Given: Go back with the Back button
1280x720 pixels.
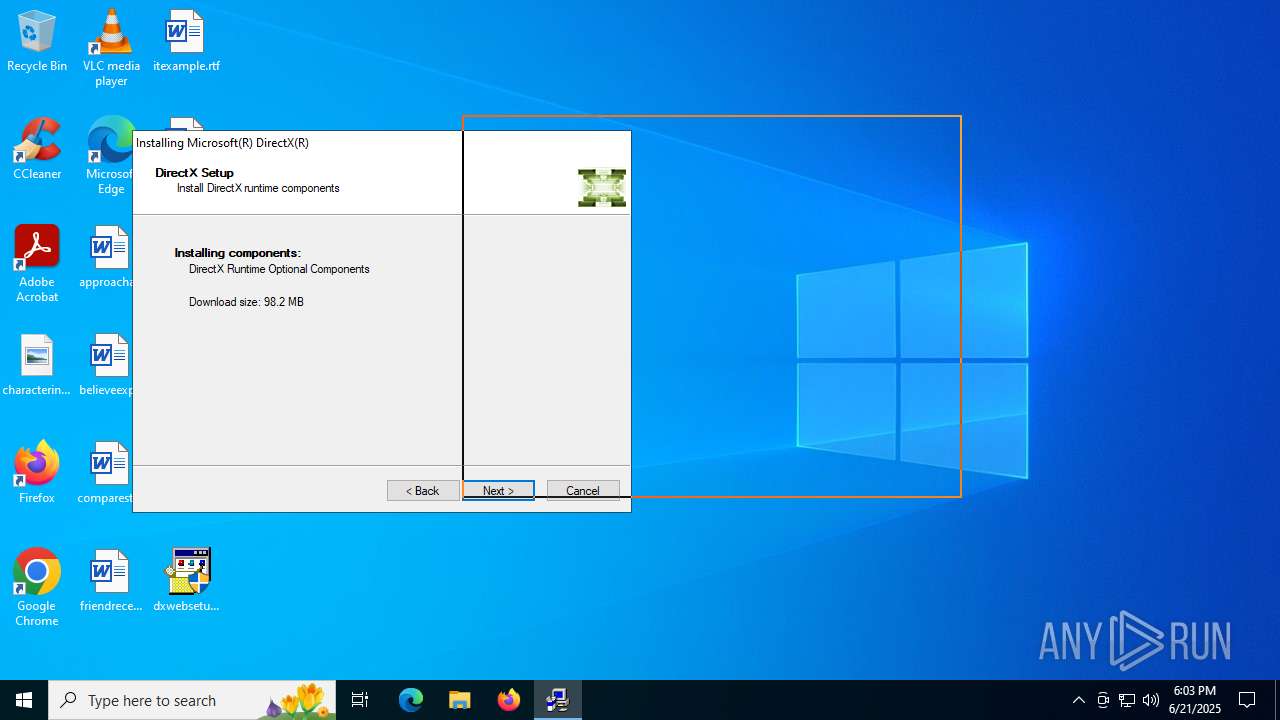Looking at the screenshot, I should point(423,491).
